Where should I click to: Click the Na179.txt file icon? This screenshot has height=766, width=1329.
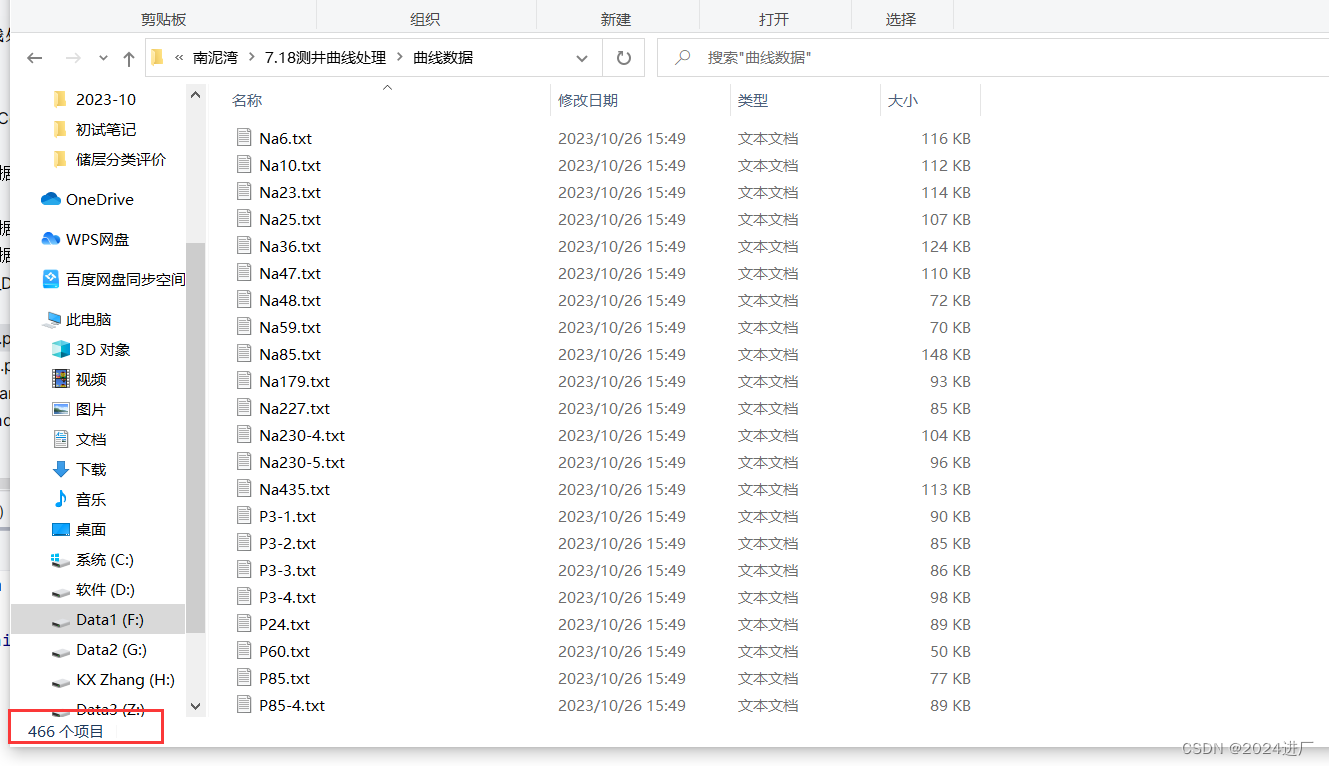(244, 380)
